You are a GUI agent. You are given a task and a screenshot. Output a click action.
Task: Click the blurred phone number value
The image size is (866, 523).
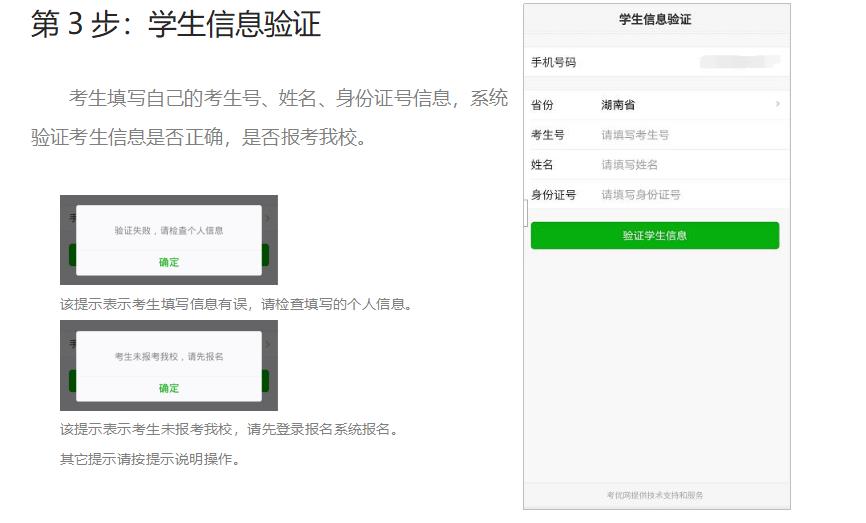[x=739, y=62]
